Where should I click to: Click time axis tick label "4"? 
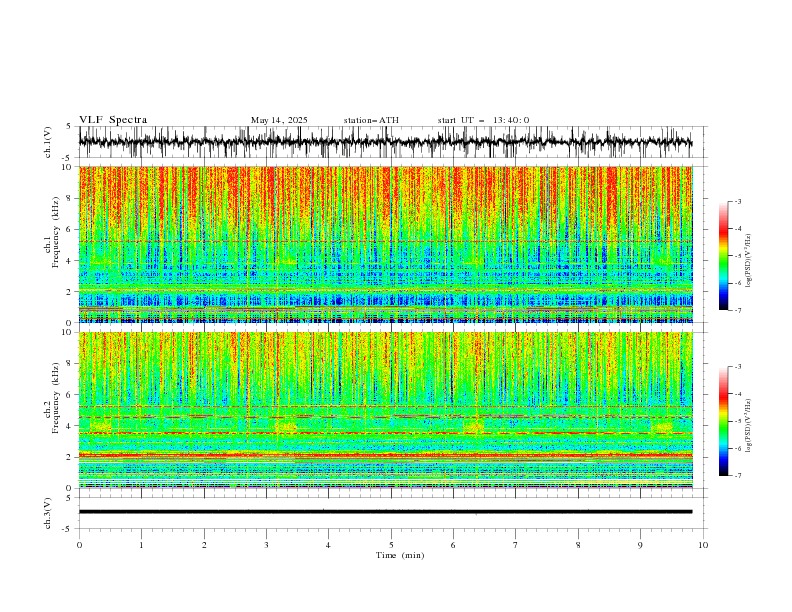point(328,545)
